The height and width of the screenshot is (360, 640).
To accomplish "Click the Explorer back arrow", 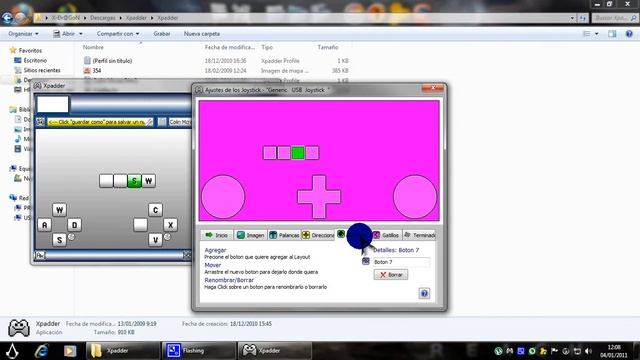I will coord(7,18).
